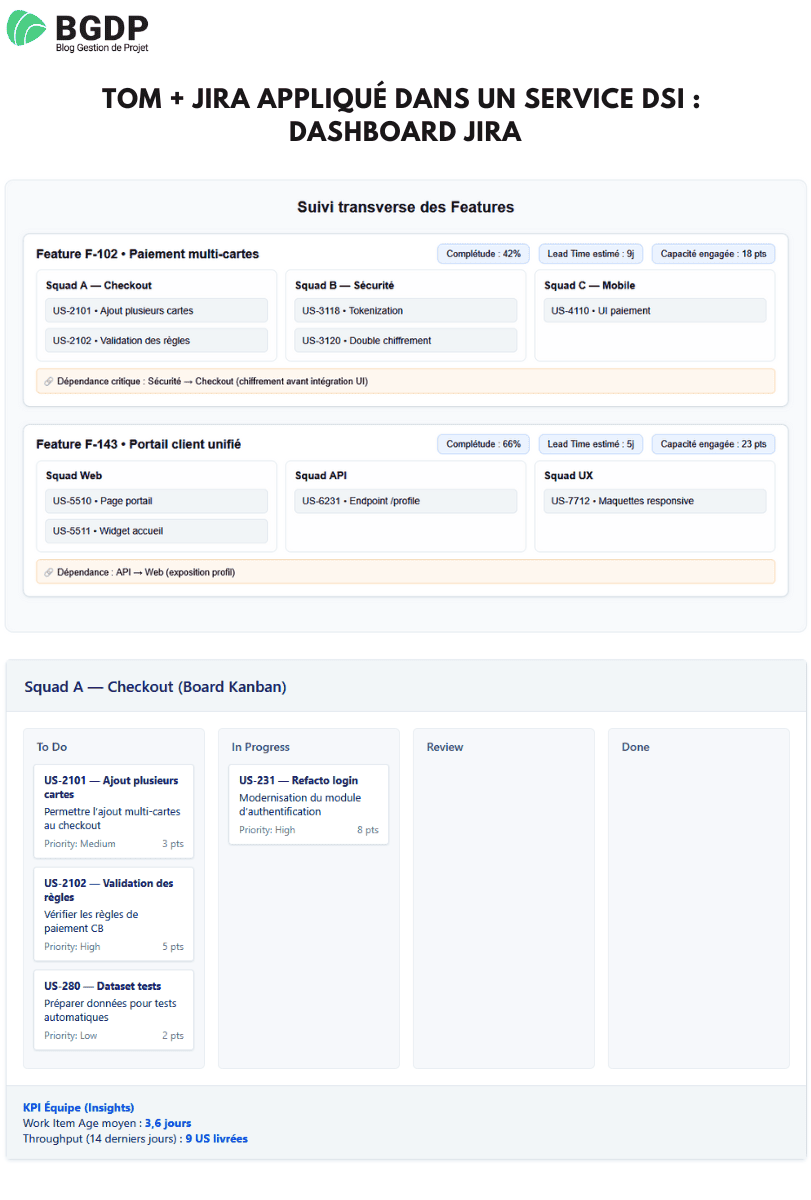This screenshot has height=1200, width=811.
Task: Switch to the Review column
Action: 444,747
